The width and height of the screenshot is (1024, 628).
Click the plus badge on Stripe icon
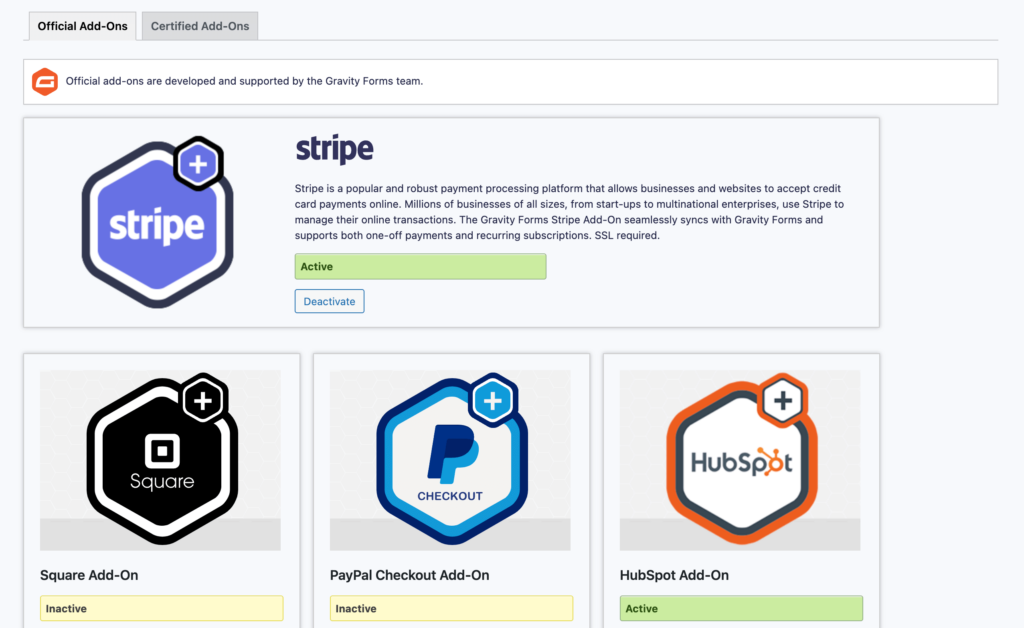[198, 164]
